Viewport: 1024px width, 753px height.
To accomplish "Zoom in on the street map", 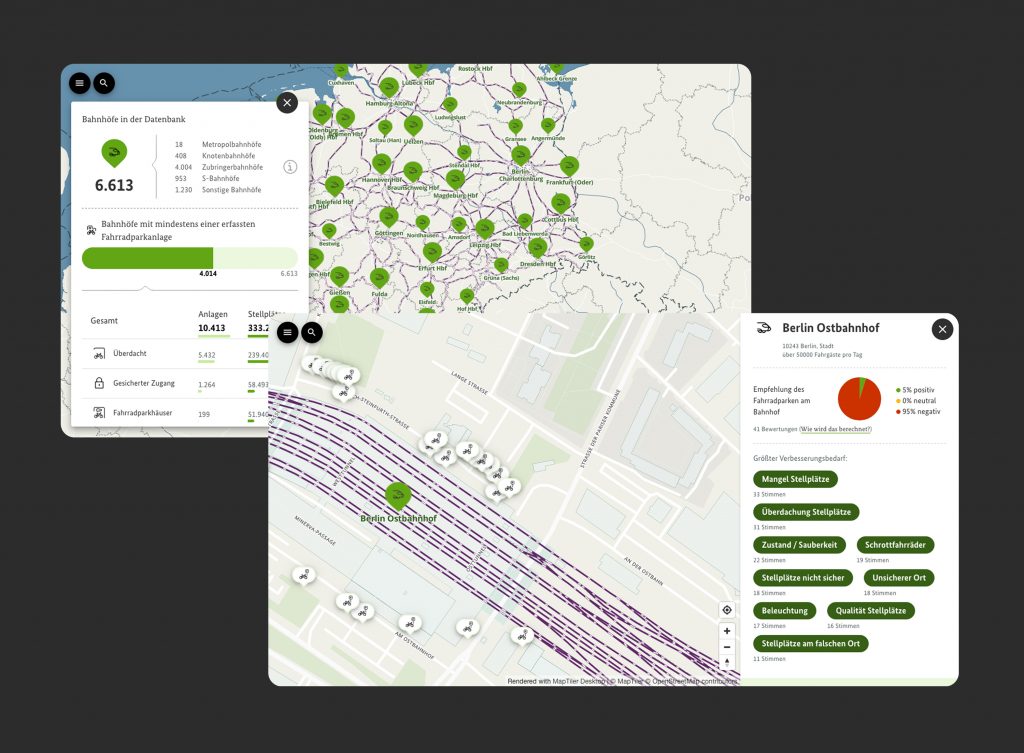I will tap(727, 631).
